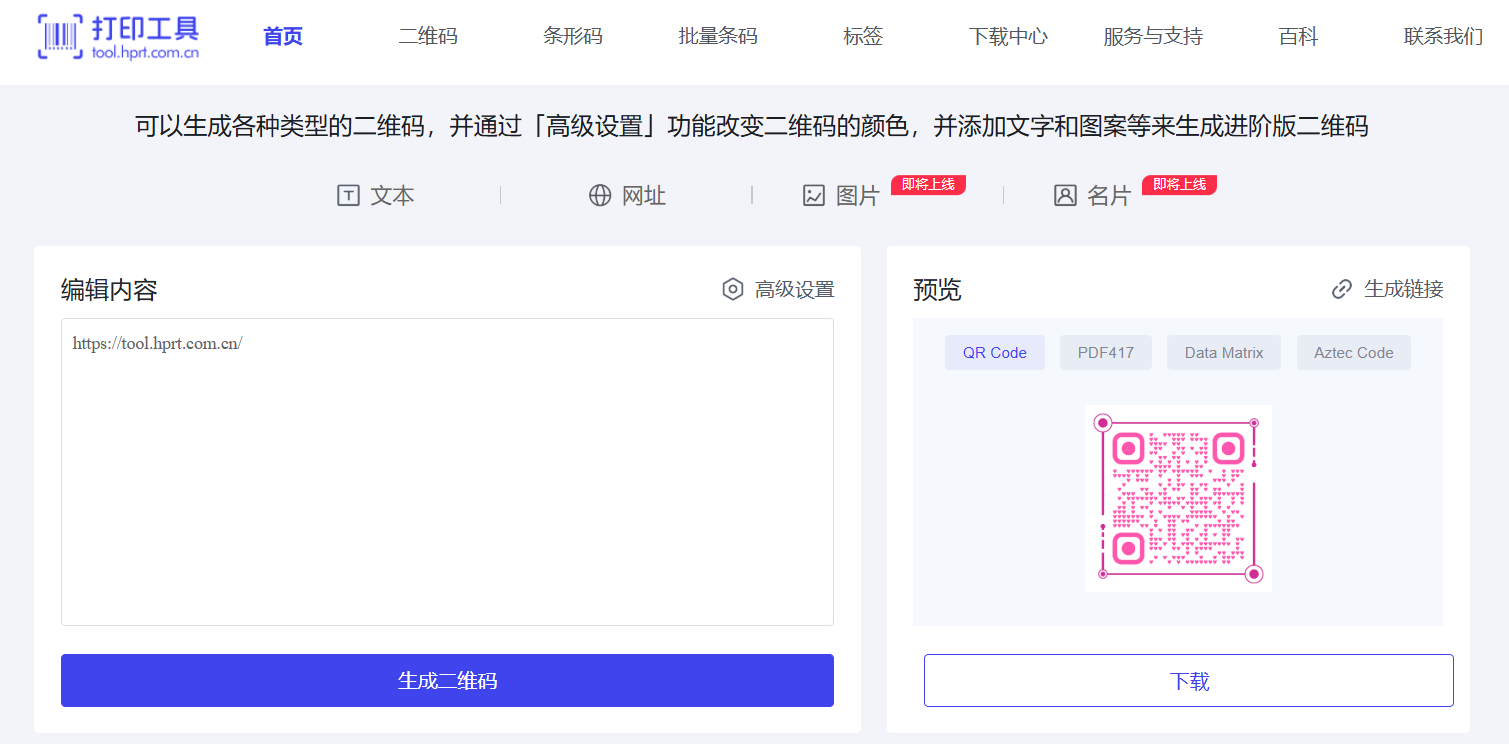Click into the 编辑内容 text area
Screen dimensions: 1509x744
coord(447,472)
